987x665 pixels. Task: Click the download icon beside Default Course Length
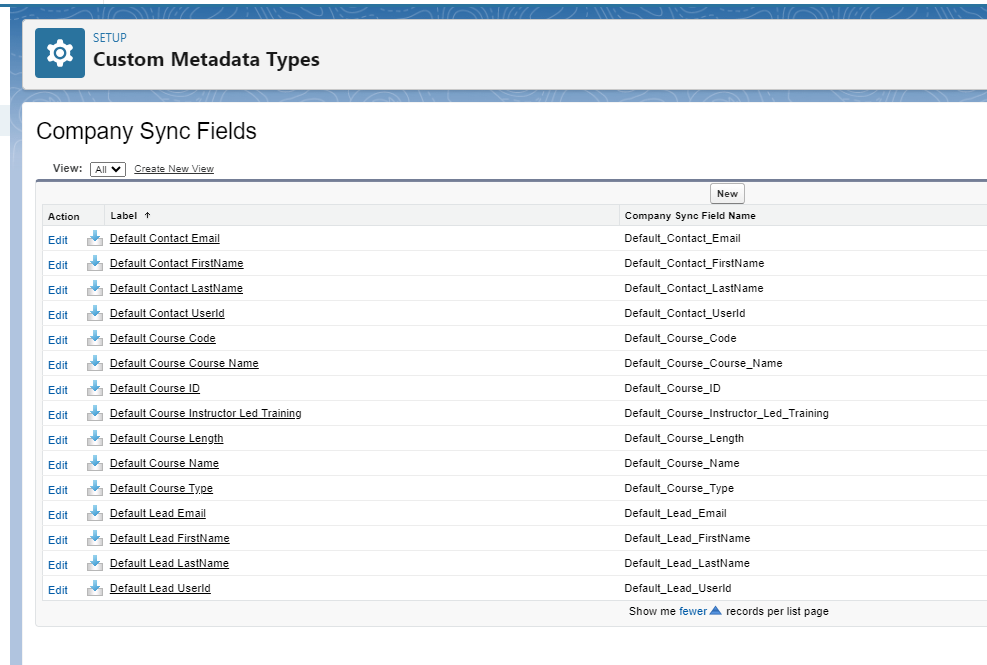tap(94, 439)
